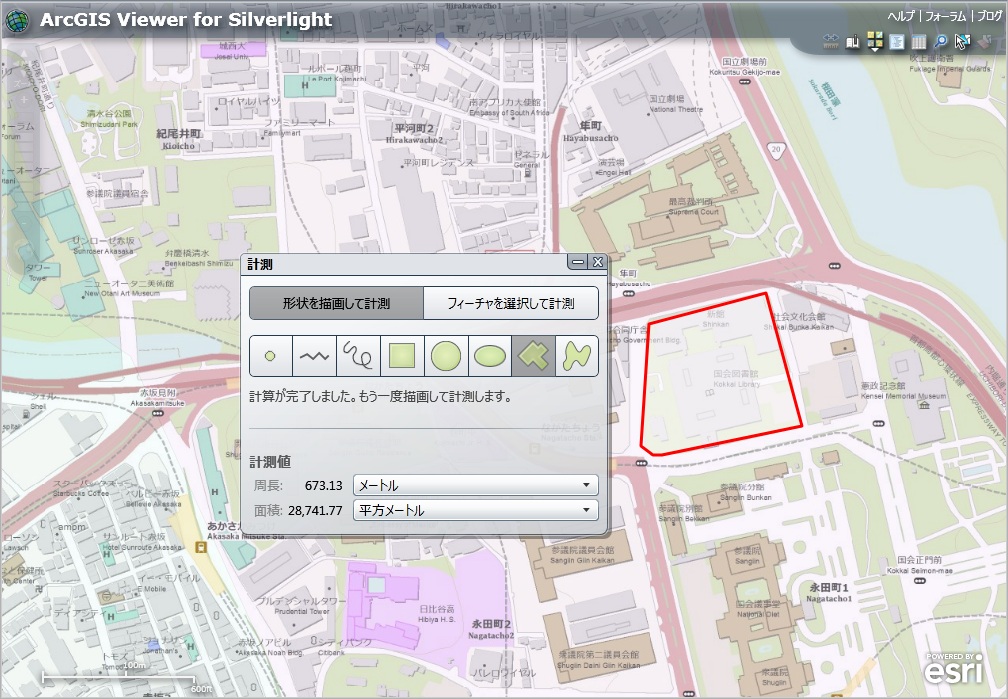
Task: Click the greyed-out editor tool icon
Action: point(984,42)
